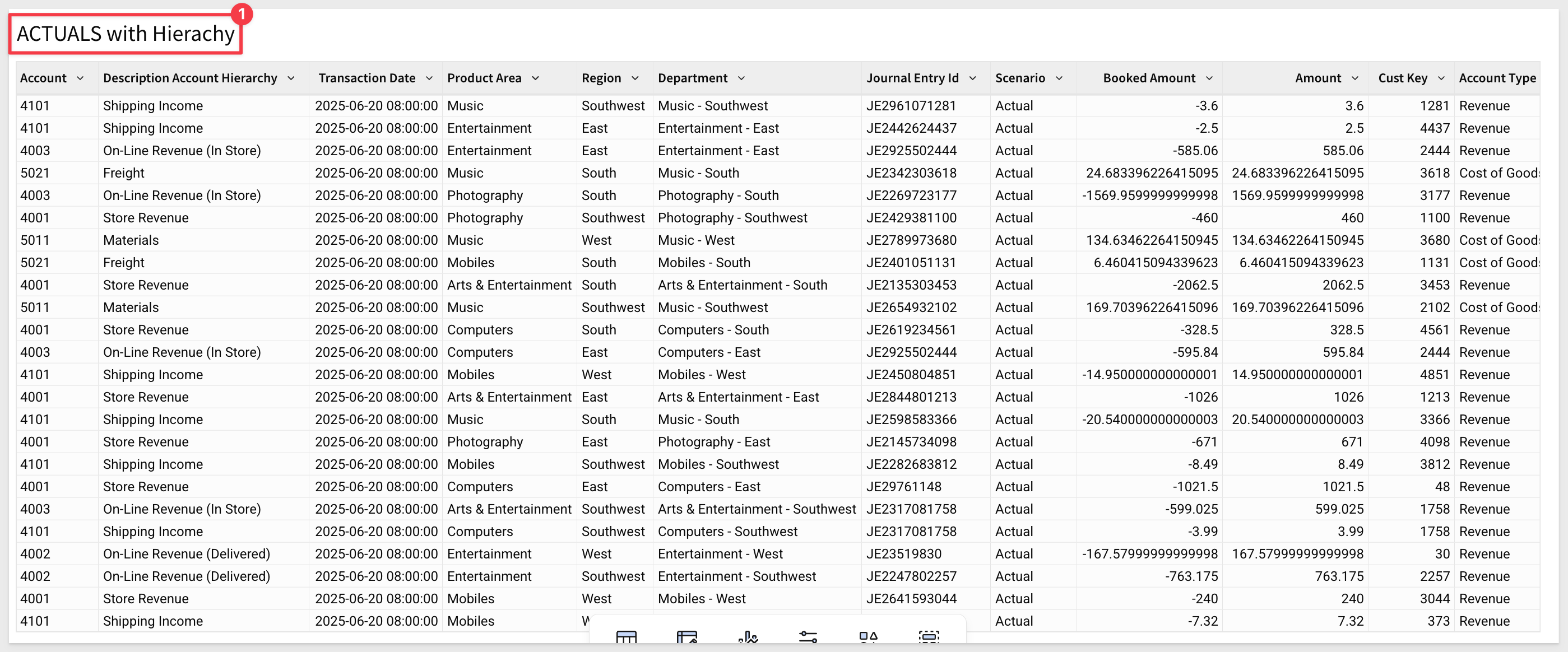This screenshot has height=652, width=1568.
Task: Select booked amount cell -3.99
Action: (x=1203, y=532)
